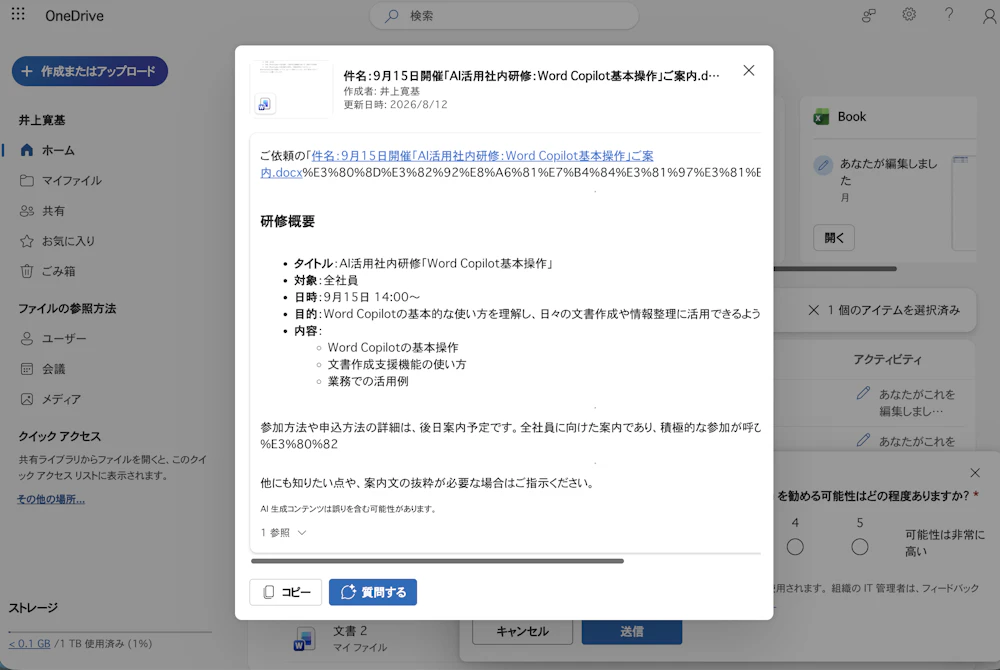1000x670 pixels.
Task: Click pencil icon beside あなたがこれを編集しまし…
Action: (x=863, y=393)
